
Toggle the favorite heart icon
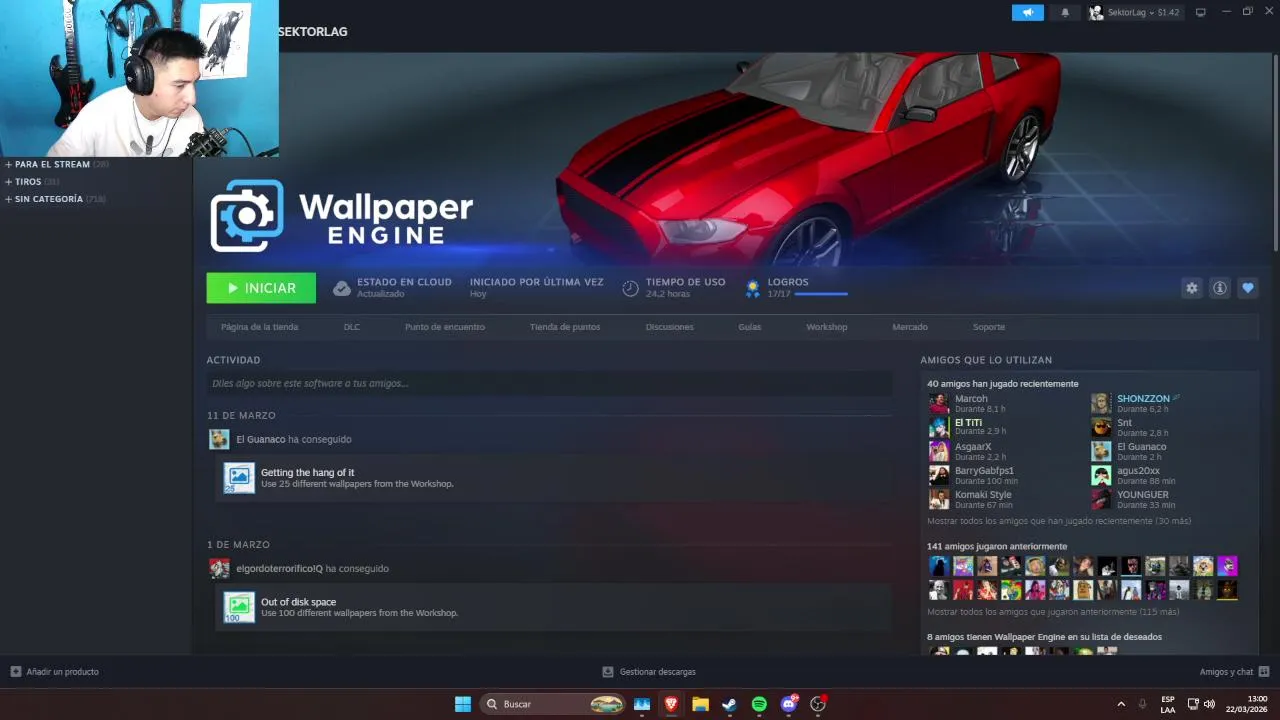tap(1248, 288)
